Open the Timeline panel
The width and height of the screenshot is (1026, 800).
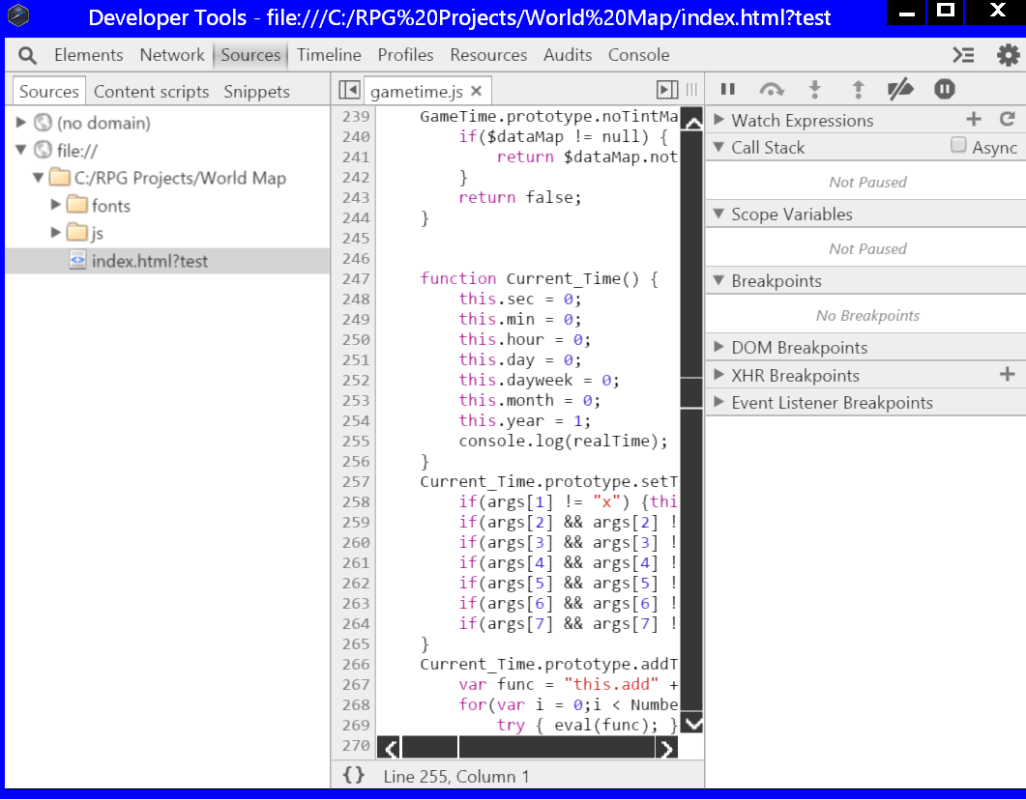pos(329,55)
